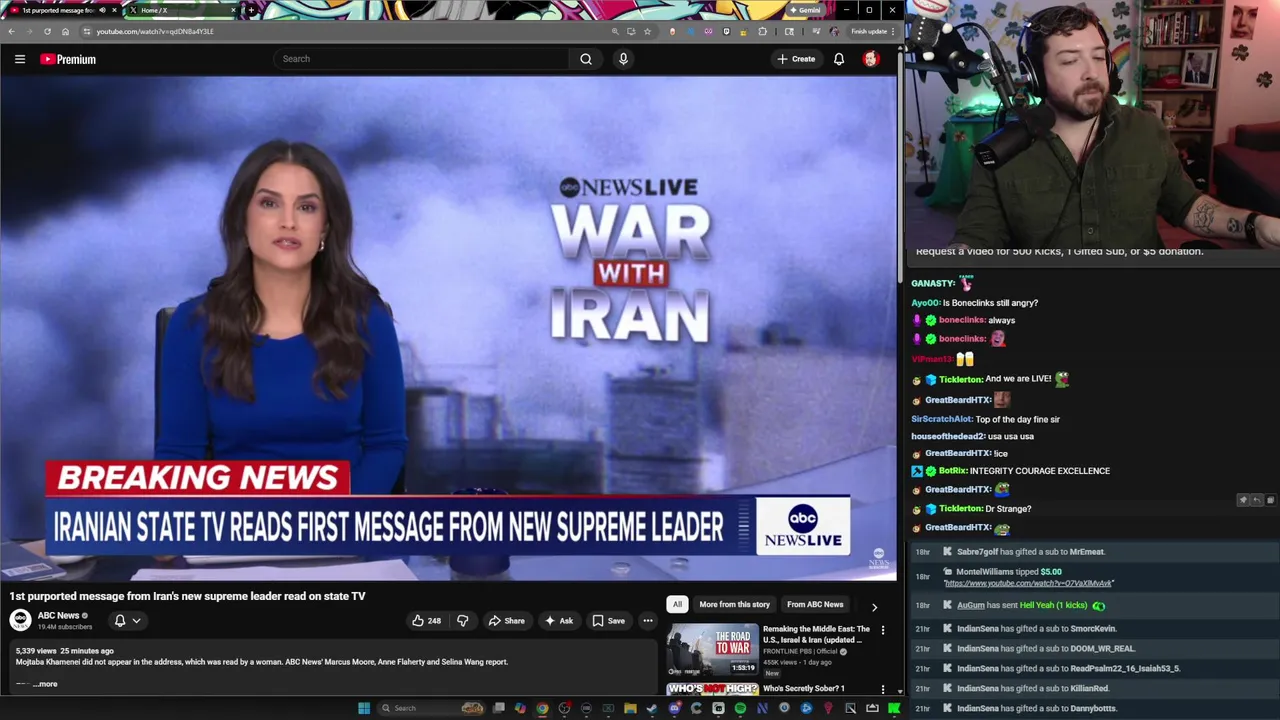Open the Gemini button in Chrome
The image size is (1280, 720).
pyautogui.click(x=804, y=10)
